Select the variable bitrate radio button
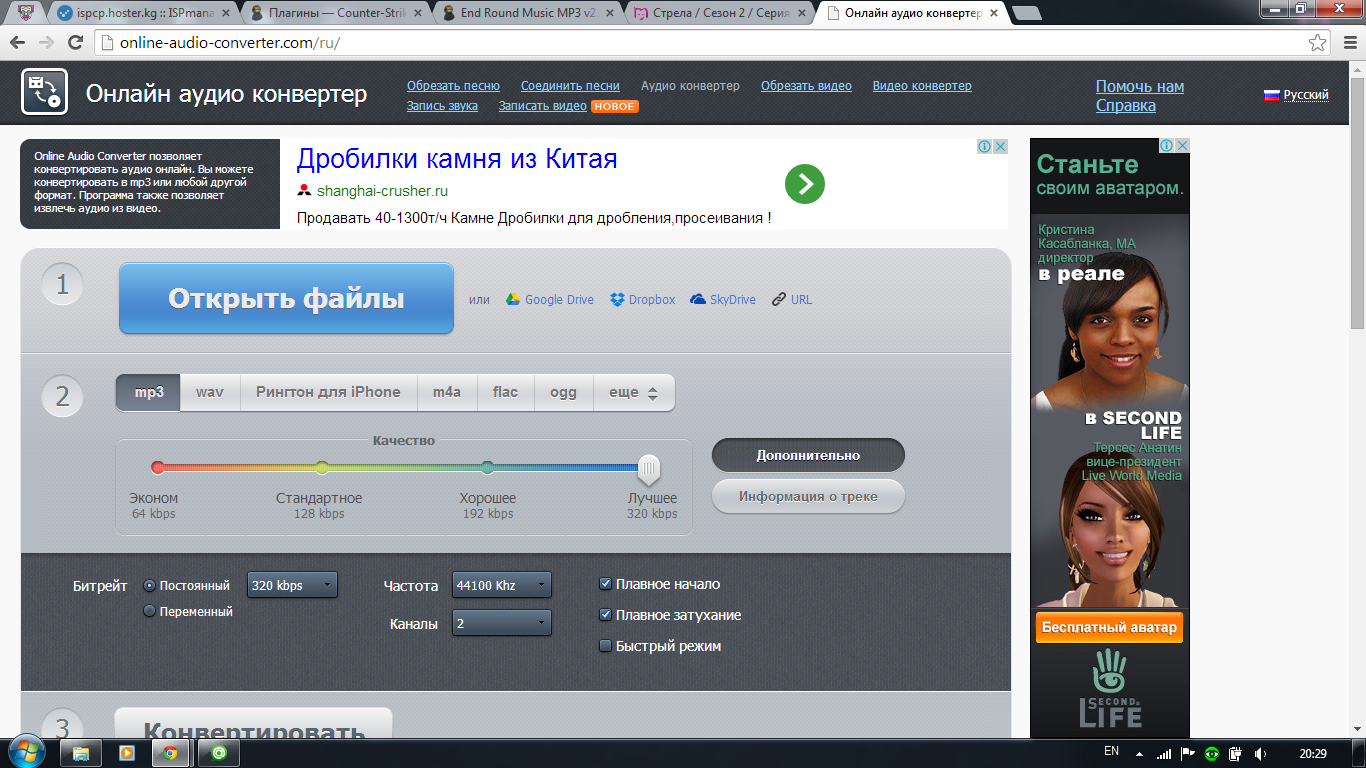This screenshot has height=768, width=1366. pos(150,611)
